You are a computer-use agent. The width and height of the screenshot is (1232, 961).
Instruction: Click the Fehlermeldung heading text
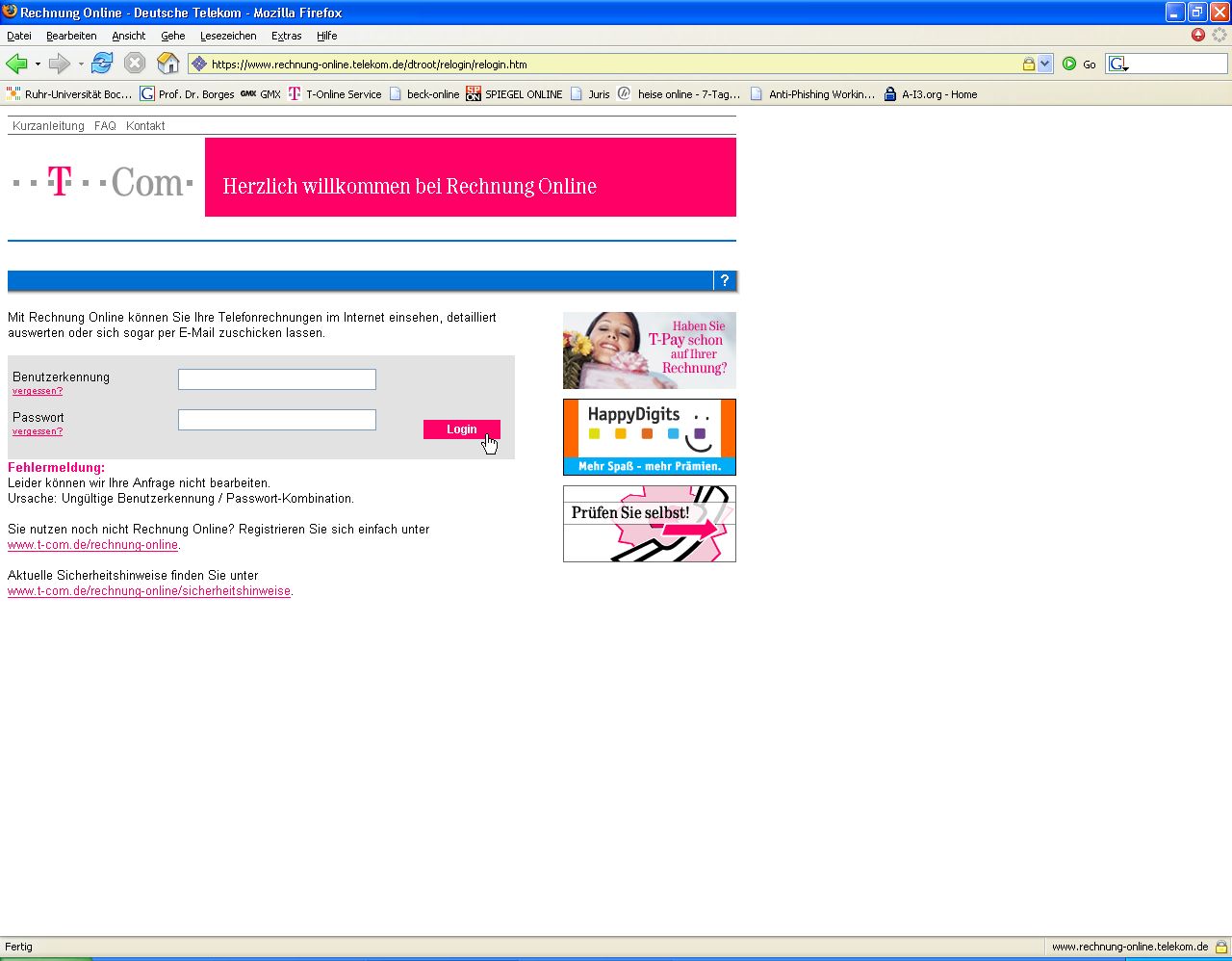tap(57, 468)
